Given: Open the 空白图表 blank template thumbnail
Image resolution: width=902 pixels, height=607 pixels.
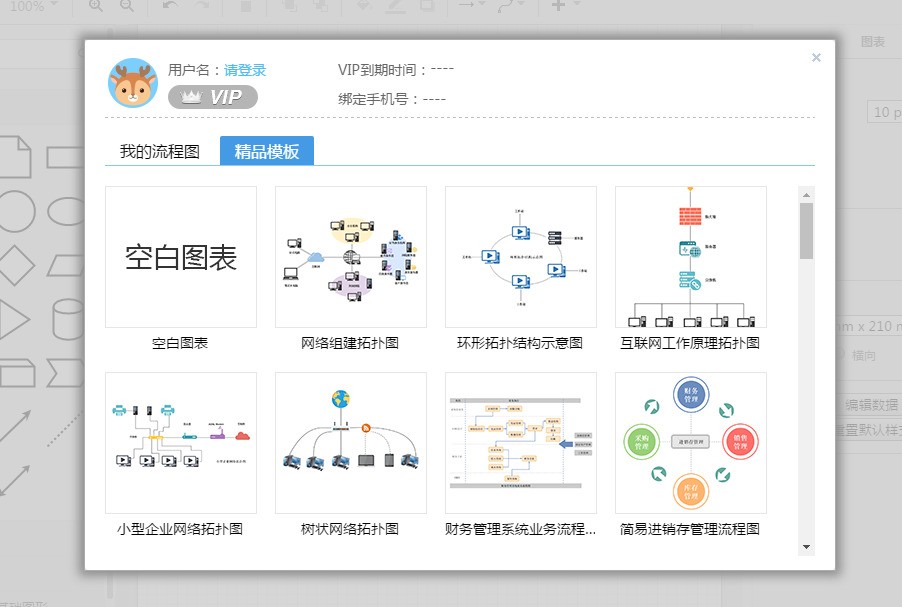Looking at the screenshot, I should pos(181,257).
